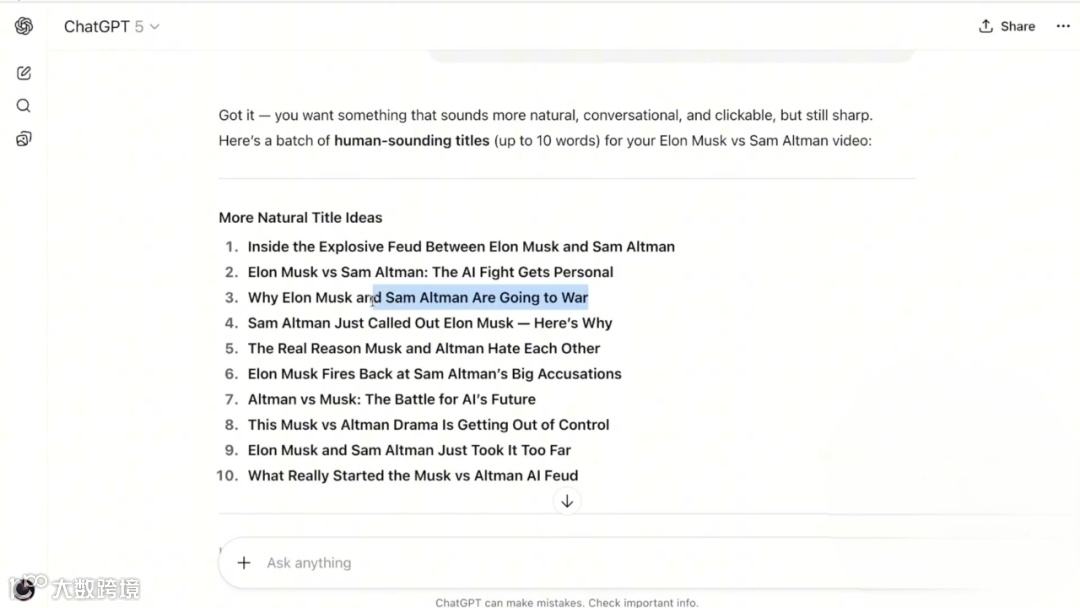Viewport: 1080px width, 608px height.
Task: Click title 'Altman vs Musk: The Battle for AI's Future'
Action: click(x=392, y=399)
